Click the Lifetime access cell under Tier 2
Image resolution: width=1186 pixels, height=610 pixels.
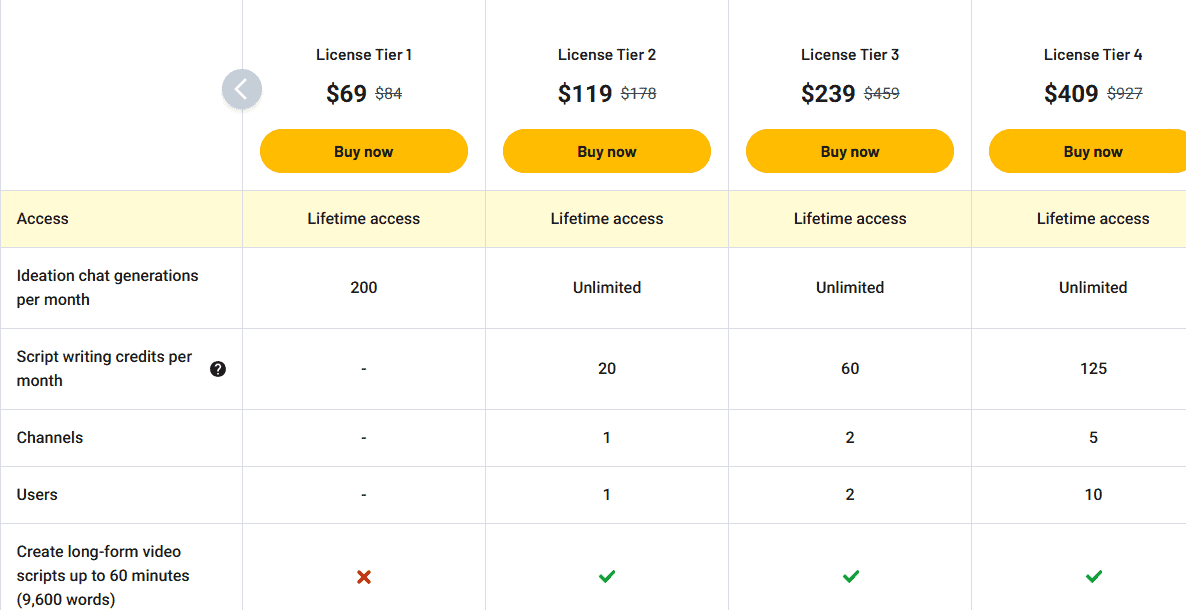pyautogui.click(x=606, y=217)
